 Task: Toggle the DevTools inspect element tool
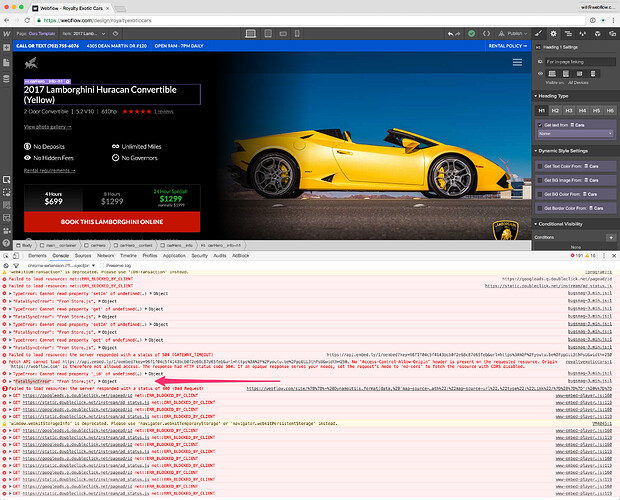tap(6, 256)
